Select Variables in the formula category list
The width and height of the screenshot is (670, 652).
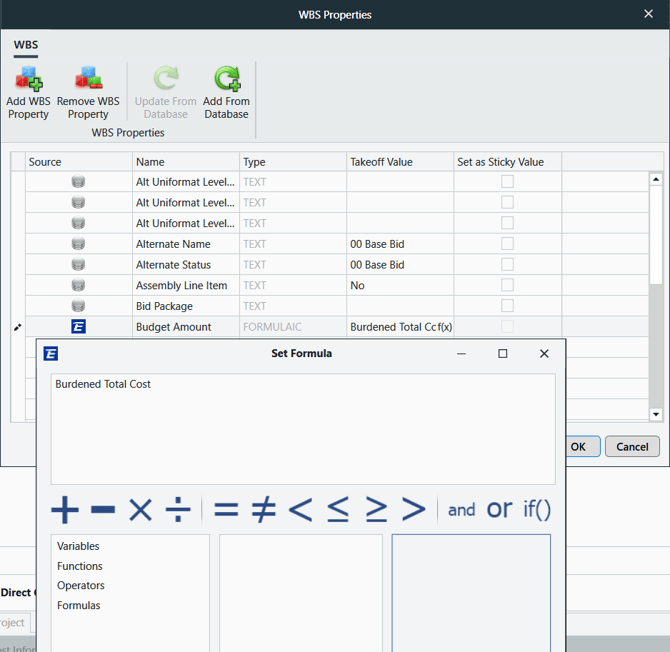(78, 546)
